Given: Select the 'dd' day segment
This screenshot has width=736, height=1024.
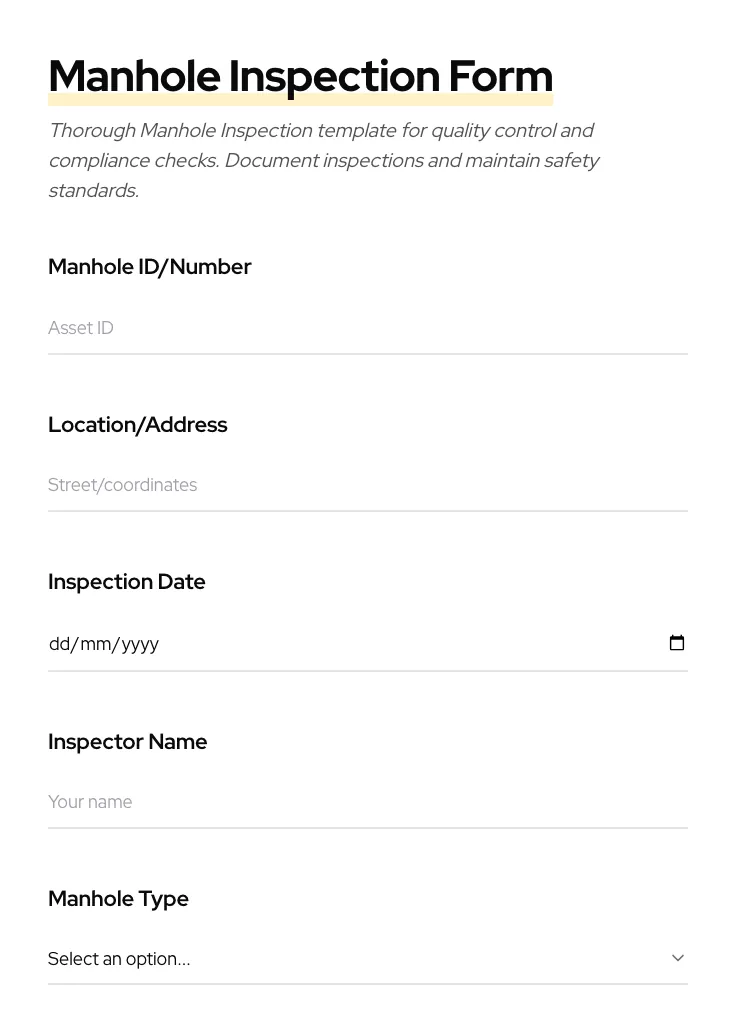Looking at the screenshot, I should tap(59, 644).
